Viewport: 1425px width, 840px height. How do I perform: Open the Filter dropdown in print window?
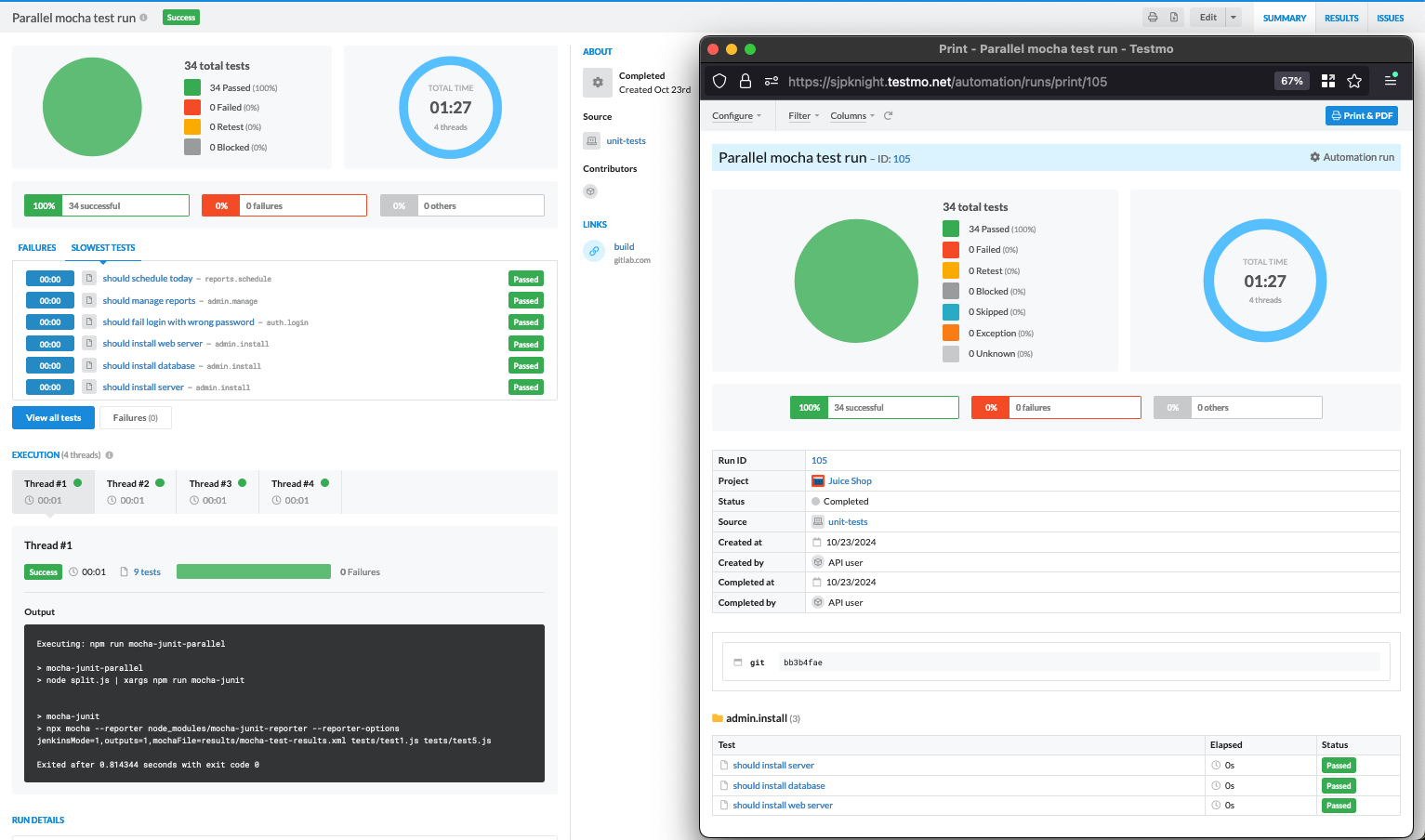[x=804, y=116]
